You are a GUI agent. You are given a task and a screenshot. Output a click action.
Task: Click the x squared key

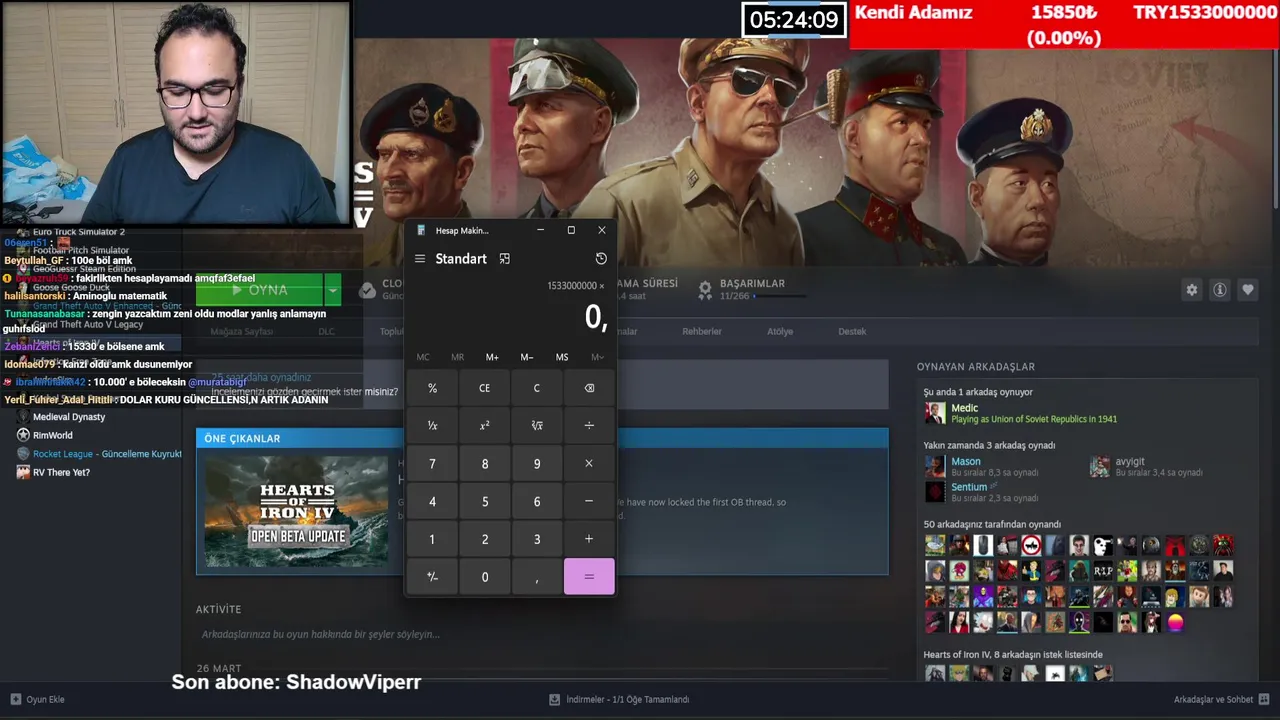coord(484,426)
